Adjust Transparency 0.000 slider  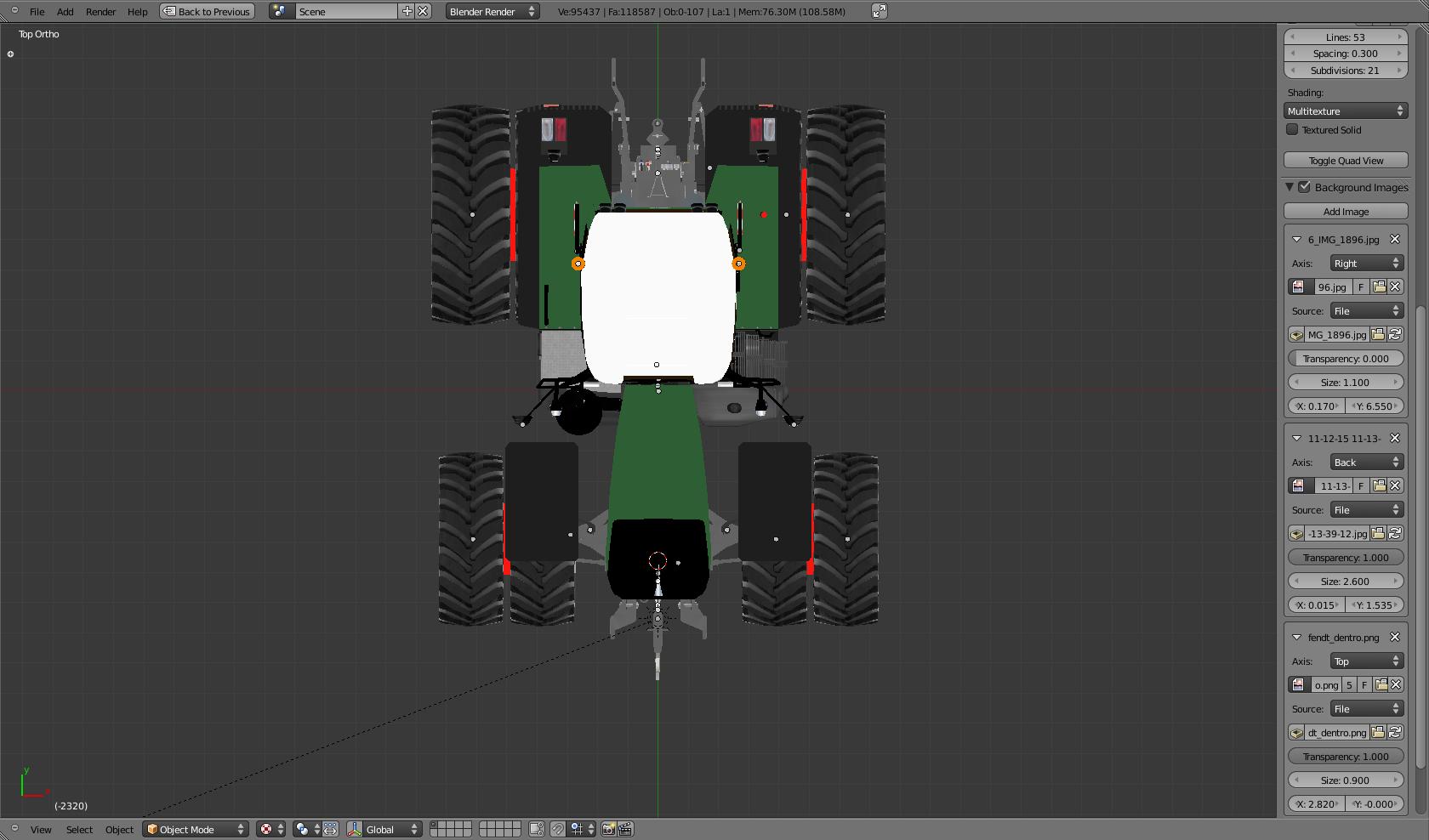[x=1346, y=359]
